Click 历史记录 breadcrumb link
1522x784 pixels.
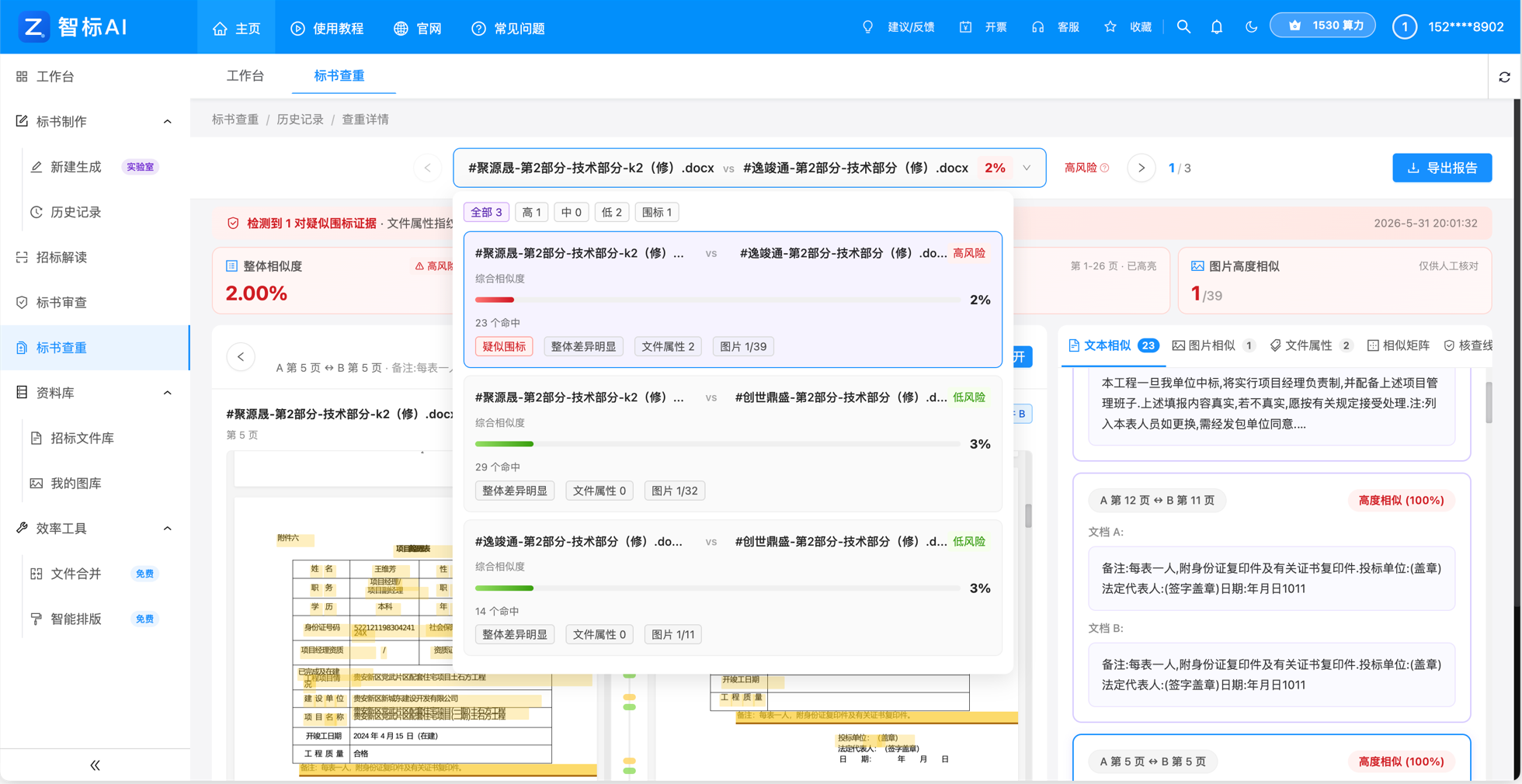tap(301, 120)
